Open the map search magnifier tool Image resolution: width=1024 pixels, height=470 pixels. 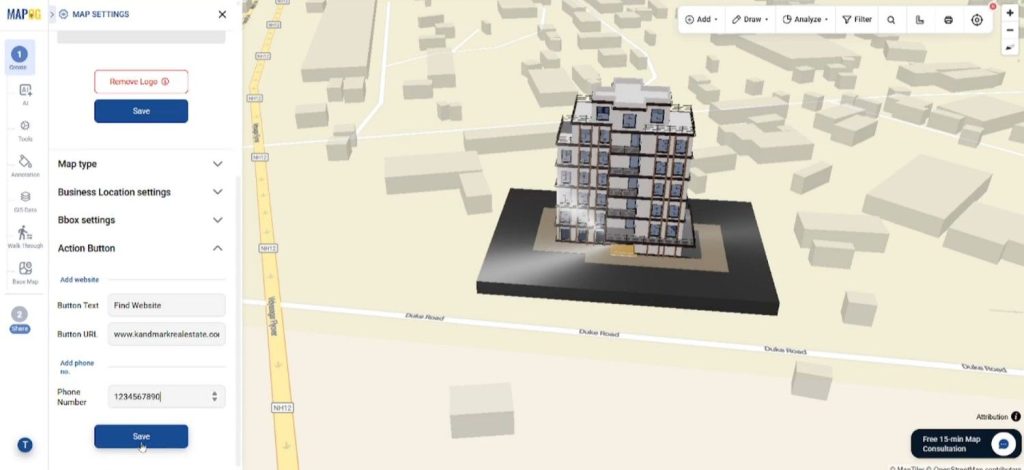click(x=891, y=20)
